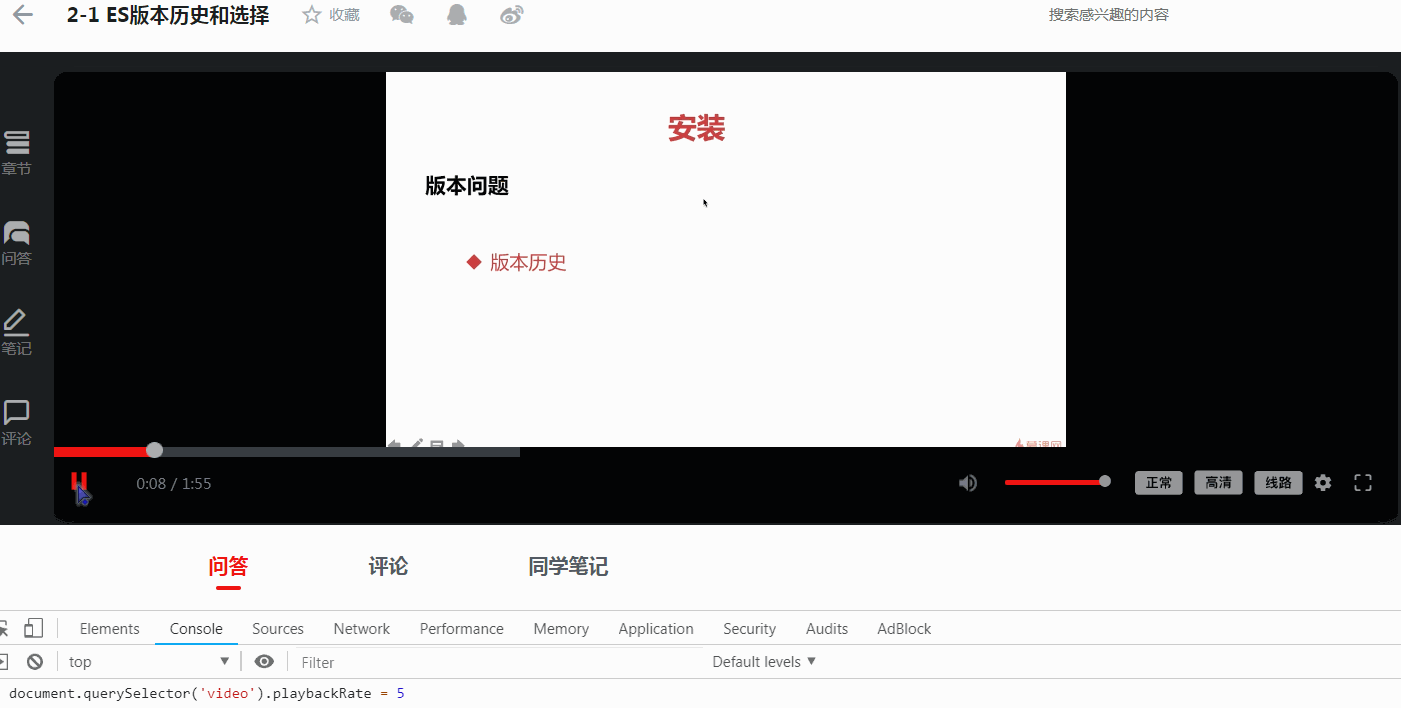The width and height of the screenshot is (1401, 708).
Task: Open the 评论 sidebar panel icon
Action: click(x=17, y=420)
